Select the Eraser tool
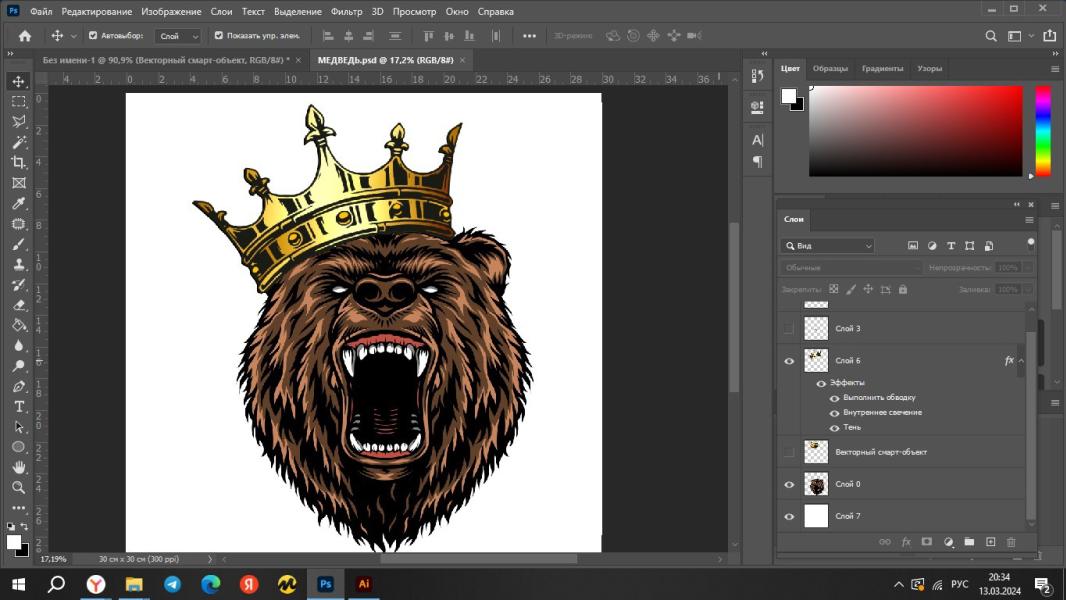This screenshot has height=600, width=1066. (x=18, y=305)
